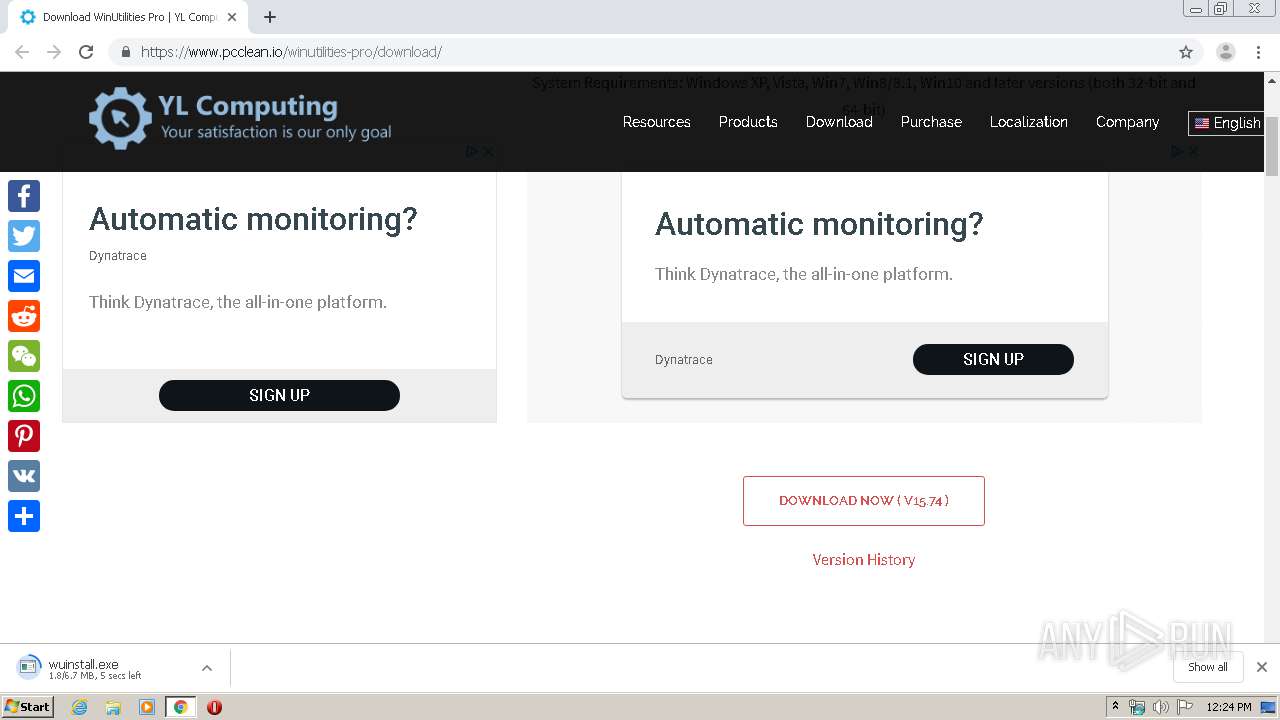Open the left ad's AdChoices info icon
The width and height of the screenshot is (1280, 720).
pos(472,152)
